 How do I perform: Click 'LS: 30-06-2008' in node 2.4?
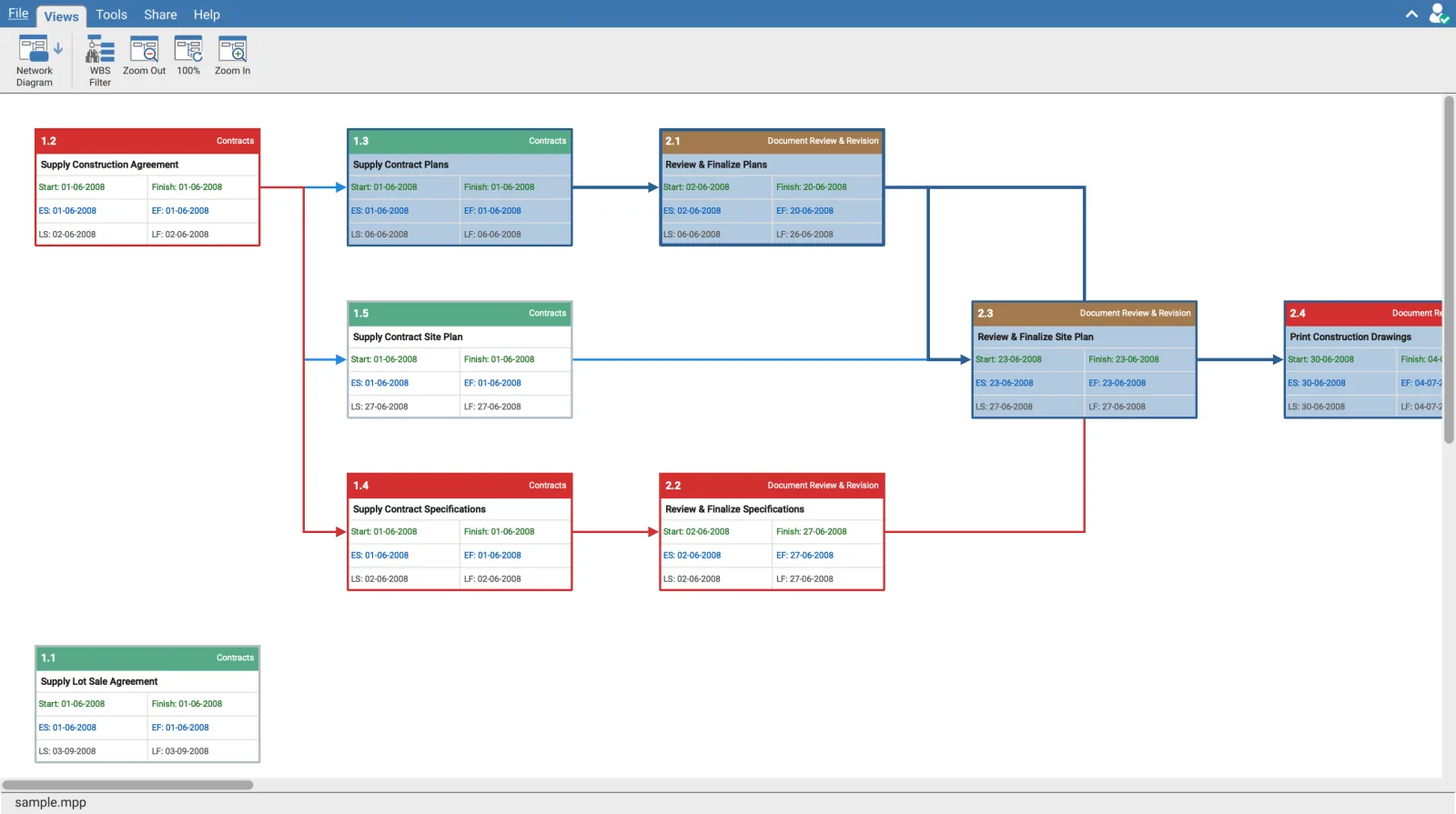coord(1316,407)
